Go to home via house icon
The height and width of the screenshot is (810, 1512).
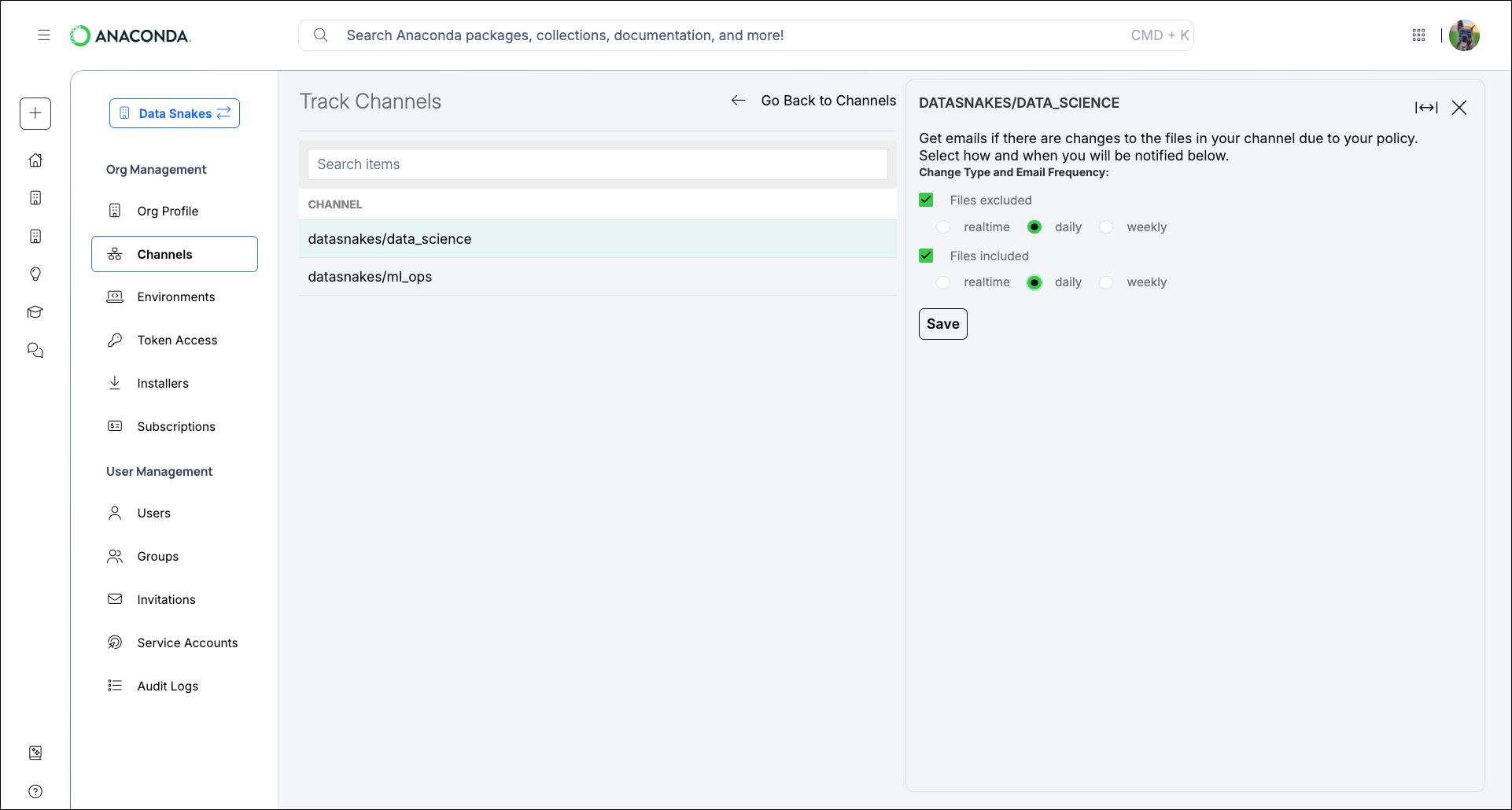35,160
